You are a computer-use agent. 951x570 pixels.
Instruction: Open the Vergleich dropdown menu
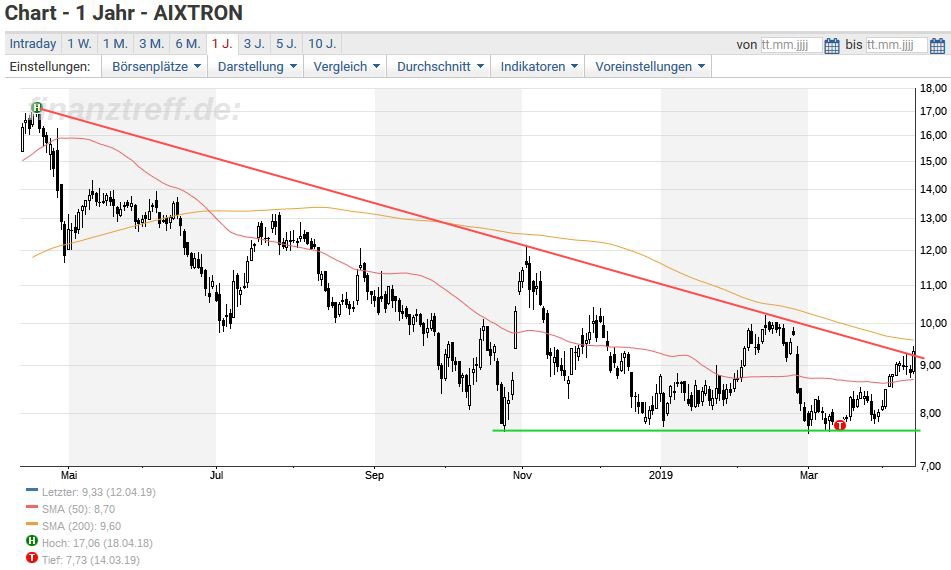(346, 67)
